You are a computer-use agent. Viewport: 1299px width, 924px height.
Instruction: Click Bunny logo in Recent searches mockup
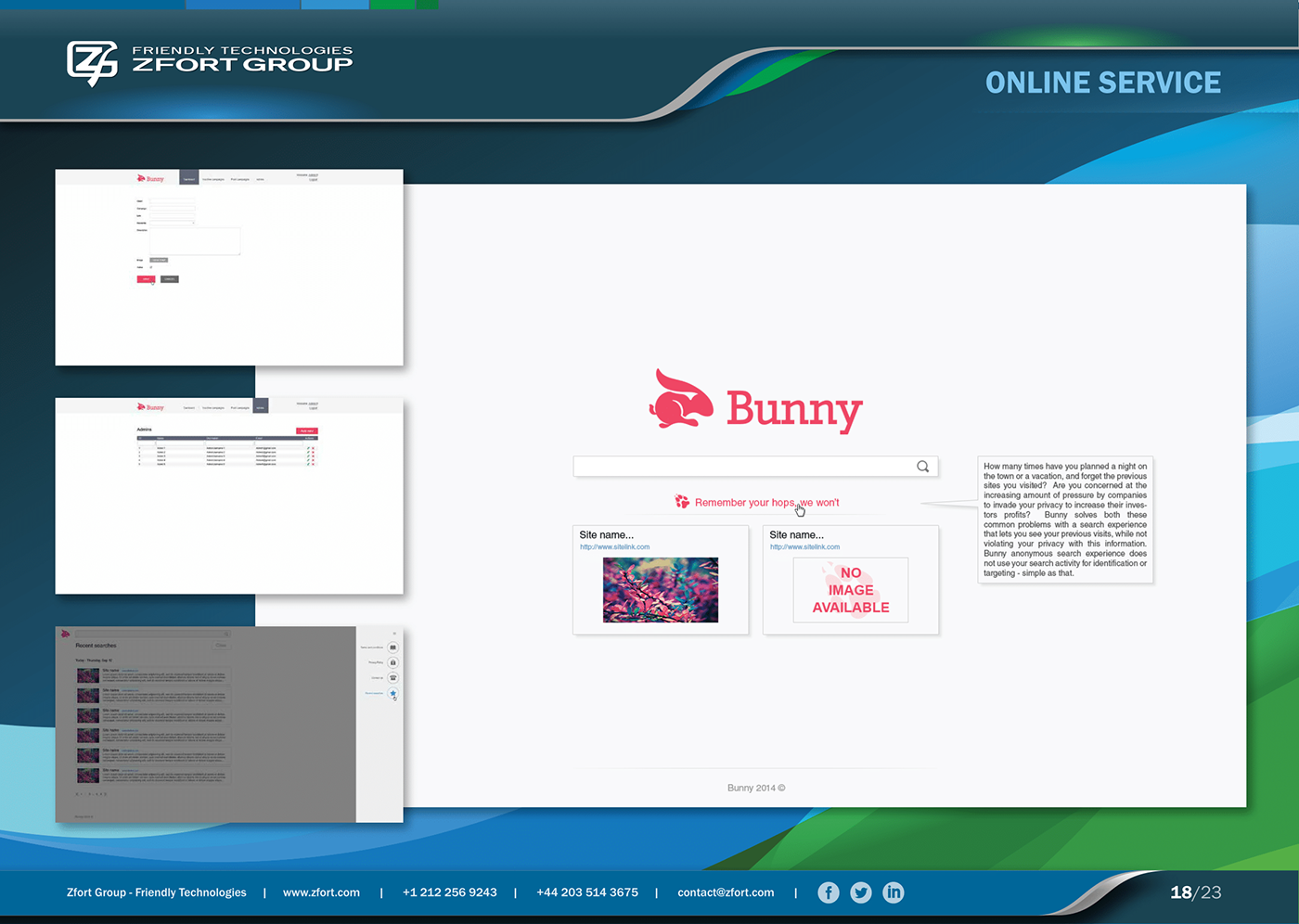coord(65,634)
